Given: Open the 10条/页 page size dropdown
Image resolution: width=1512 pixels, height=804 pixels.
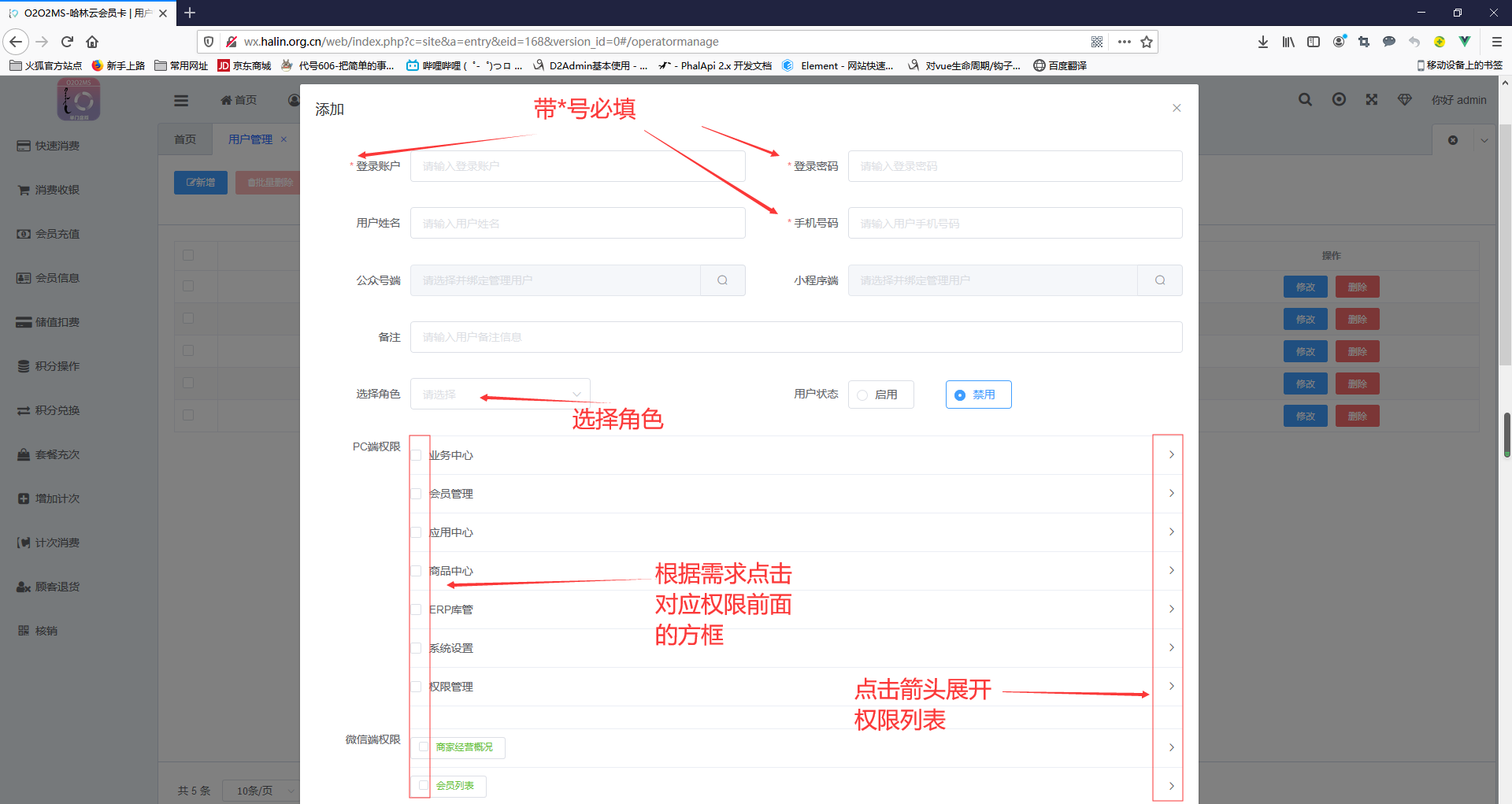Looking at the screenshot, I should 260,791.
